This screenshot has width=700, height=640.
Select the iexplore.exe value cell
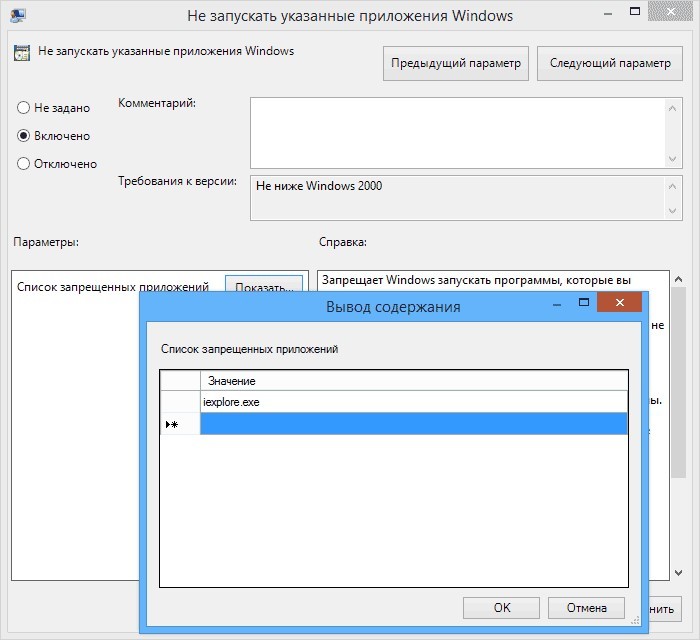413,402
